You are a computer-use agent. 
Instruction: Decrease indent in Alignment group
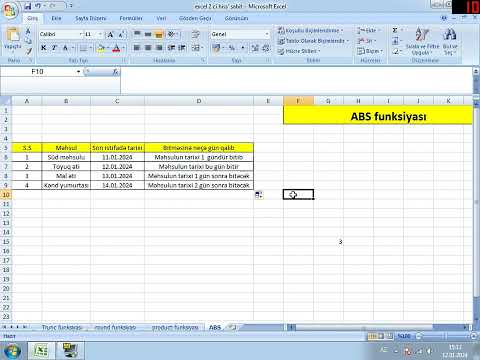click(x=171, y=48)
